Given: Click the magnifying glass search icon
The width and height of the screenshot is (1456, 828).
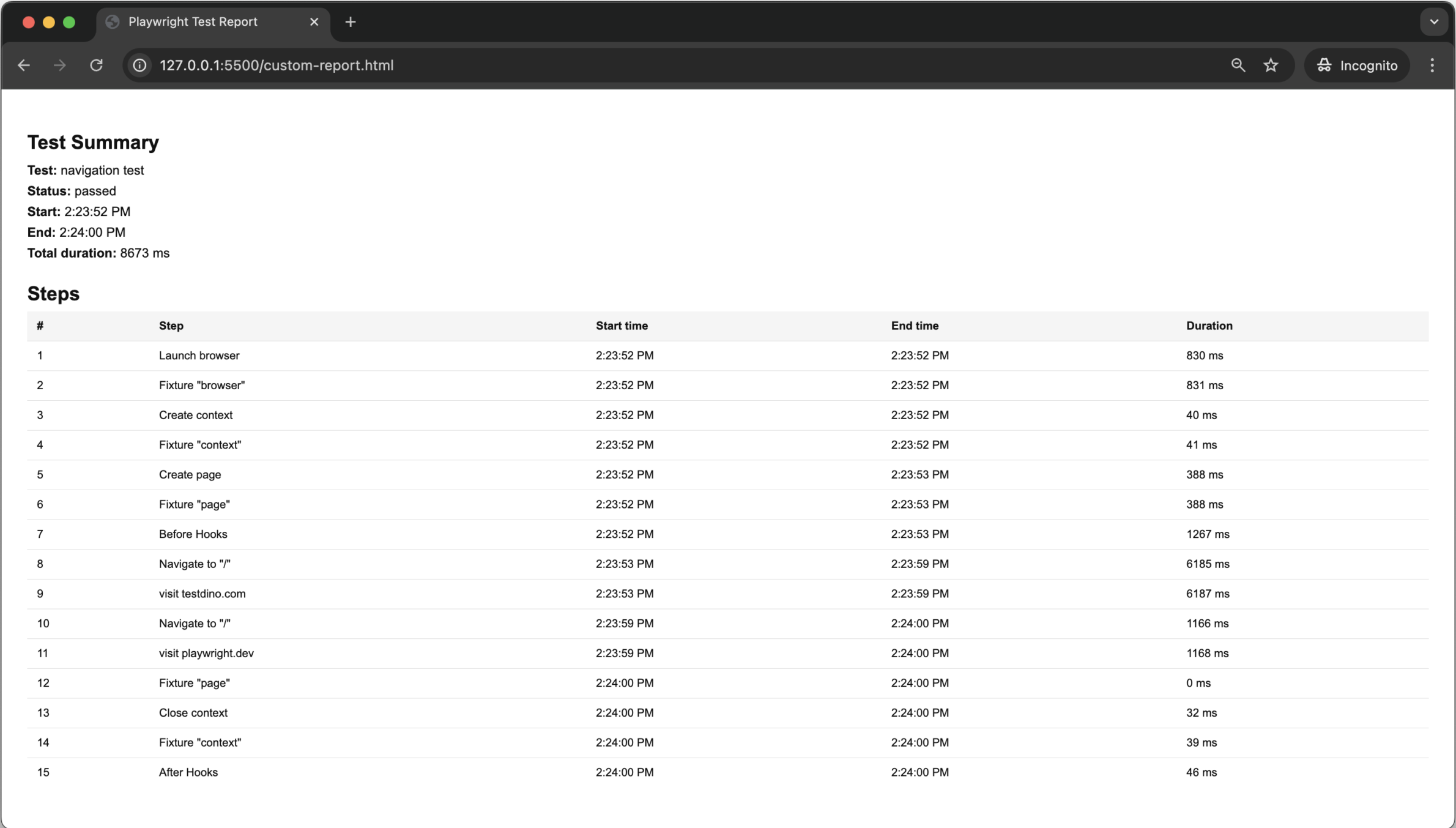Looking at the screenshot, I should (1237, 65).
